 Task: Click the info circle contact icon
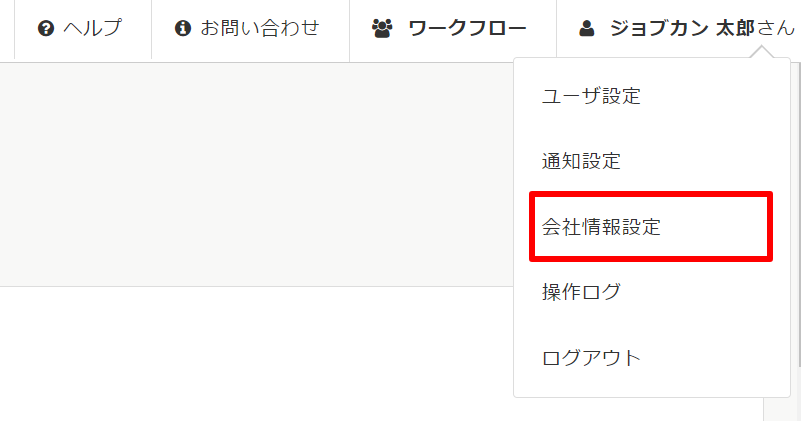182,29
